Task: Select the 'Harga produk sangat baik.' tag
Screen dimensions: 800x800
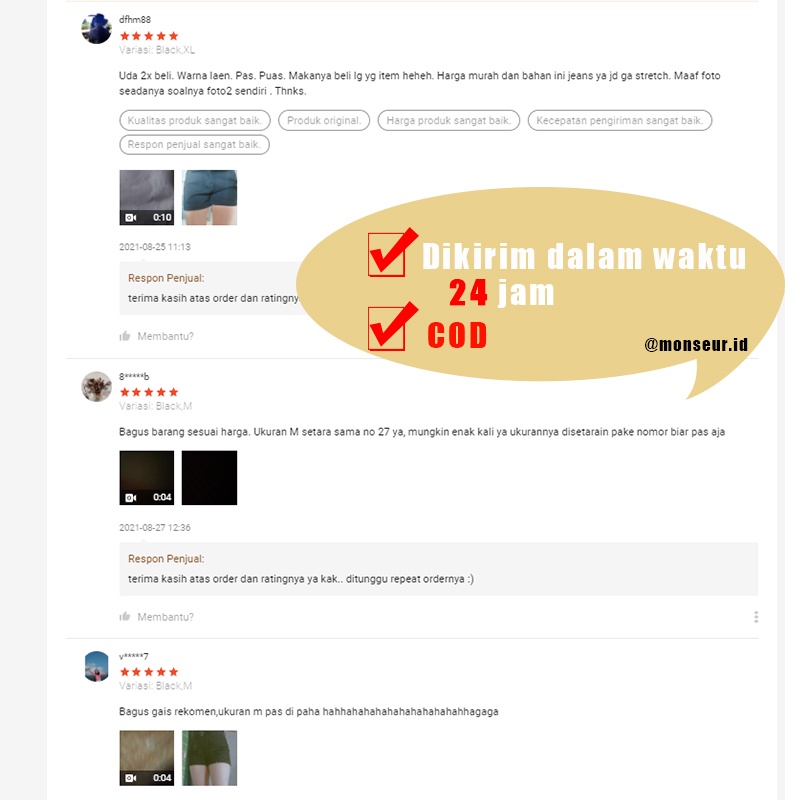Action: click(448, 120)
